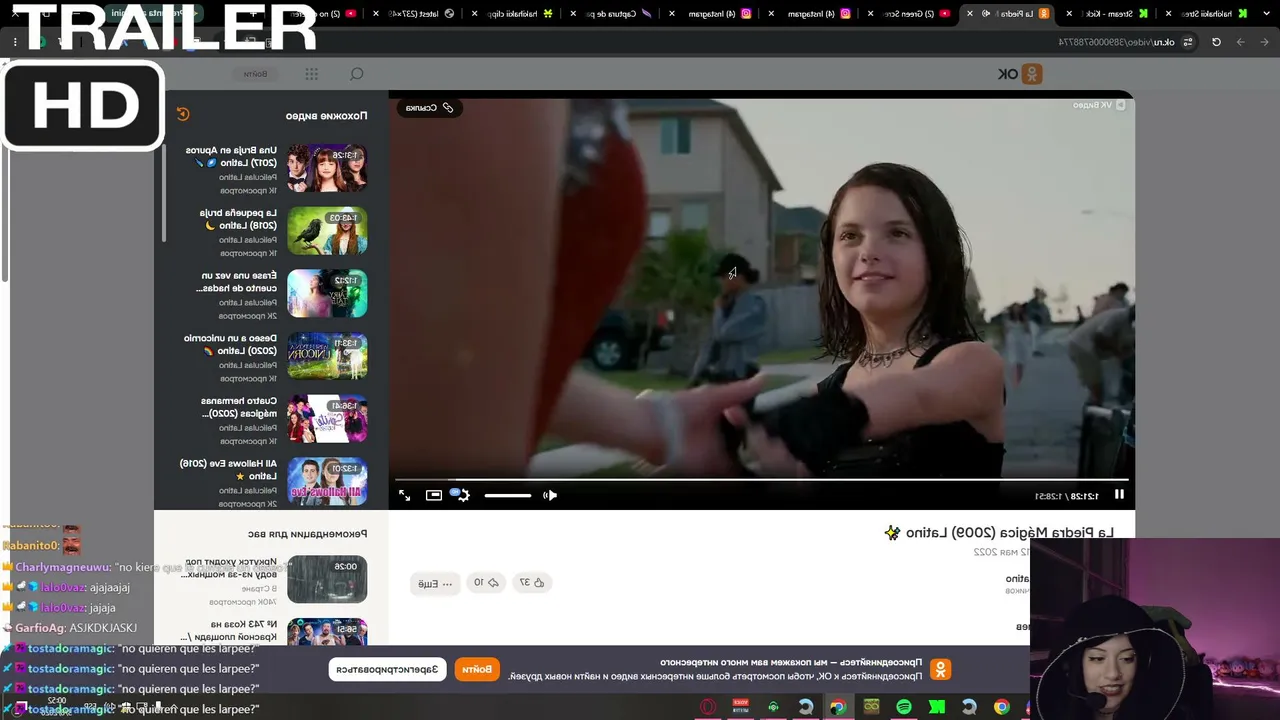The image size is (1280, 720).
Task: Open Una Bruja en Apuros thumbnail
Action: click(327, 168)
